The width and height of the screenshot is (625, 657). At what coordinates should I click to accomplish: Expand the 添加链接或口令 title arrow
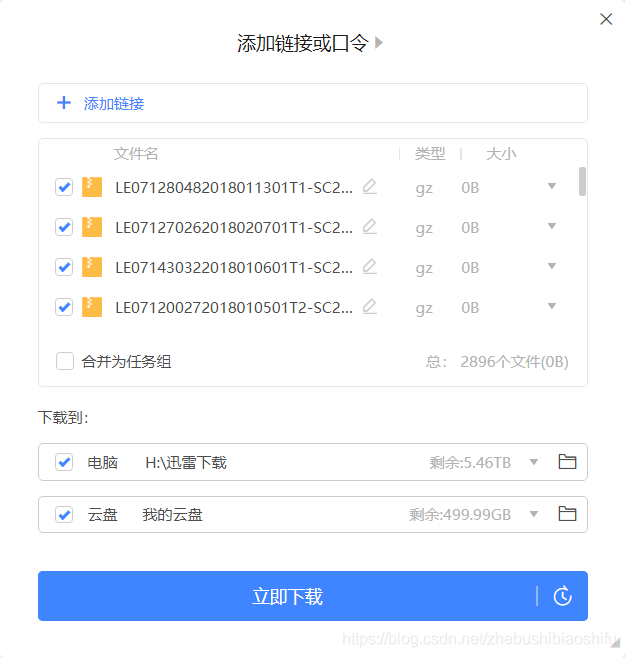(379, 43)
